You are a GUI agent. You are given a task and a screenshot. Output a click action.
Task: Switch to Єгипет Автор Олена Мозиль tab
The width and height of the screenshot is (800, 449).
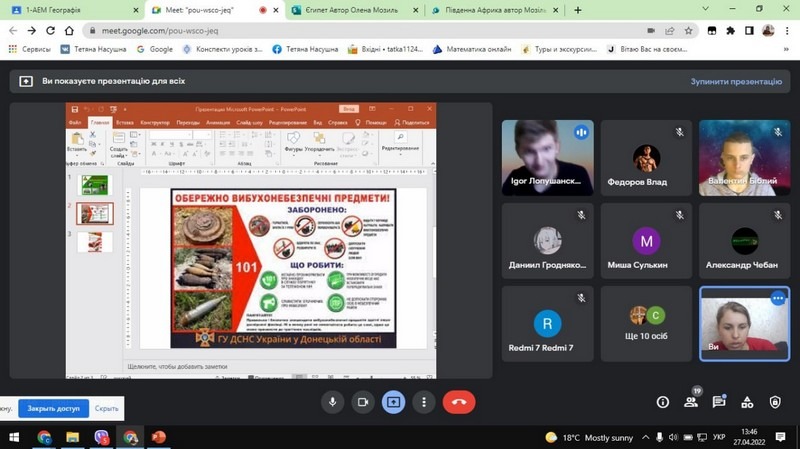pos(356,10)
